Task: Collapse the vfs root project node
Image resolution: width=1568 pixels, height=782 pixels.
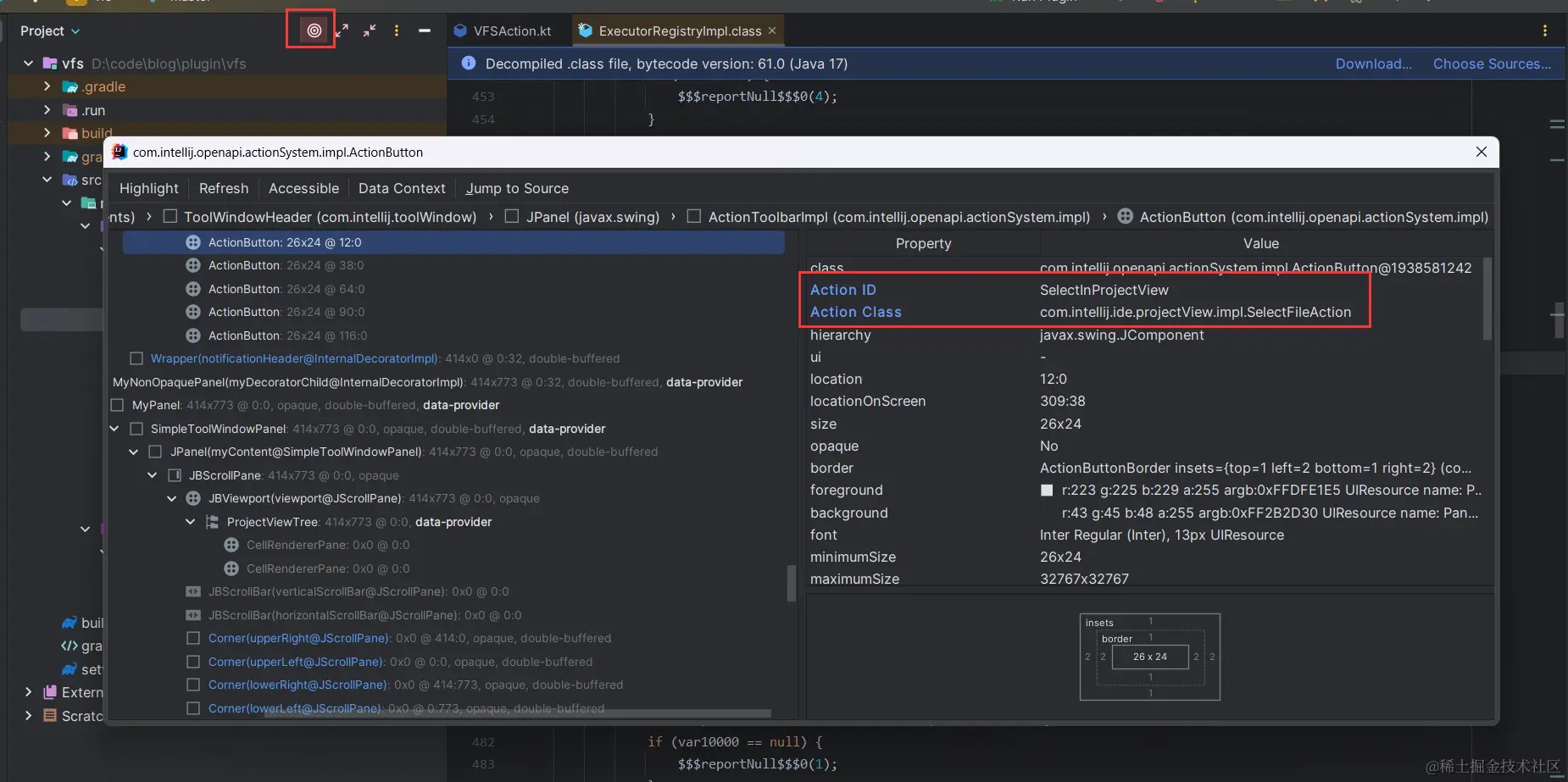Action: pyautogui.click(x=29, y=64)
